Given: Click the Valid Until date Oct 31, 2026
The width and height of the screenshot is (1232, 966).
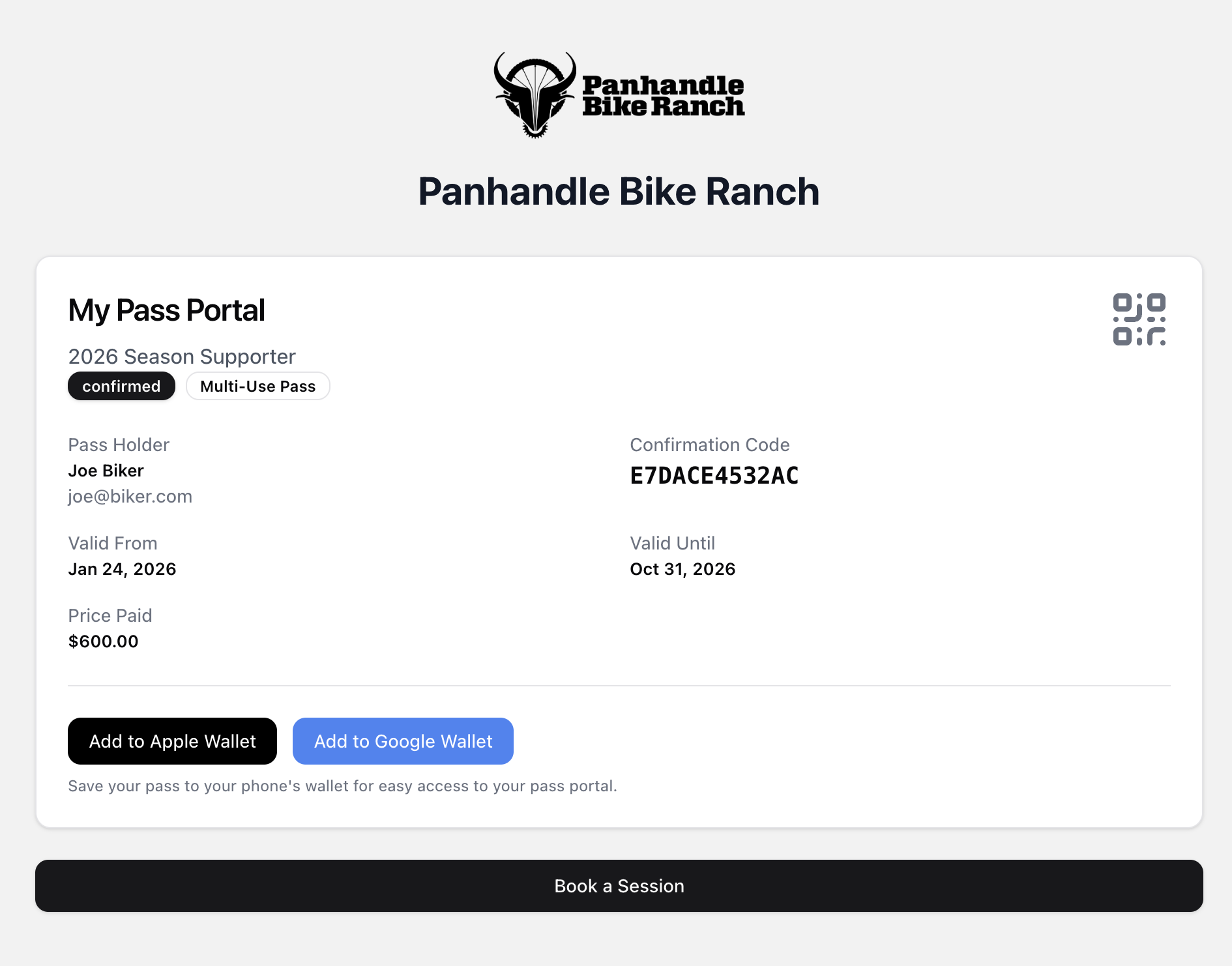Looking at the screenshot, I should (682, 569).
